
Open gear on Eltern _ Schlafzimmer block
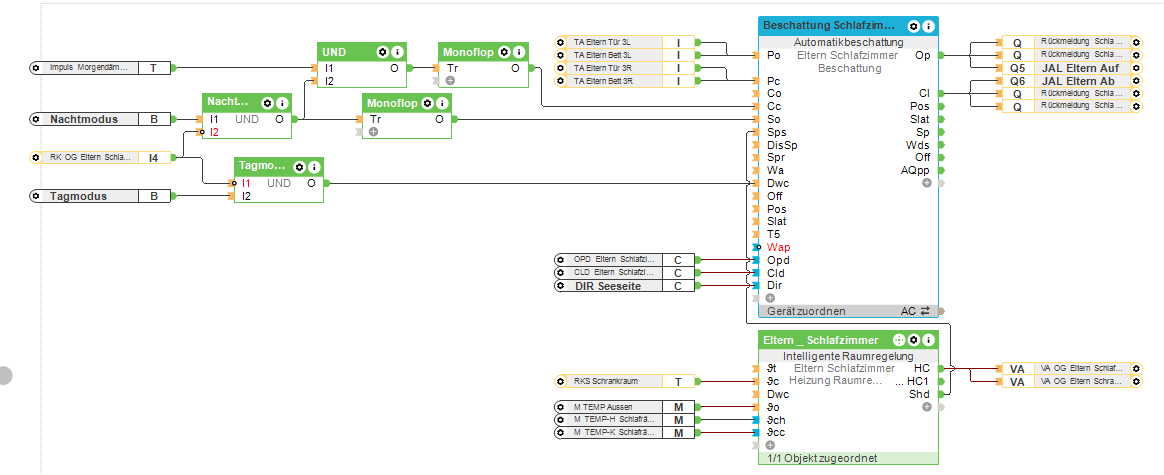(913, 340)
